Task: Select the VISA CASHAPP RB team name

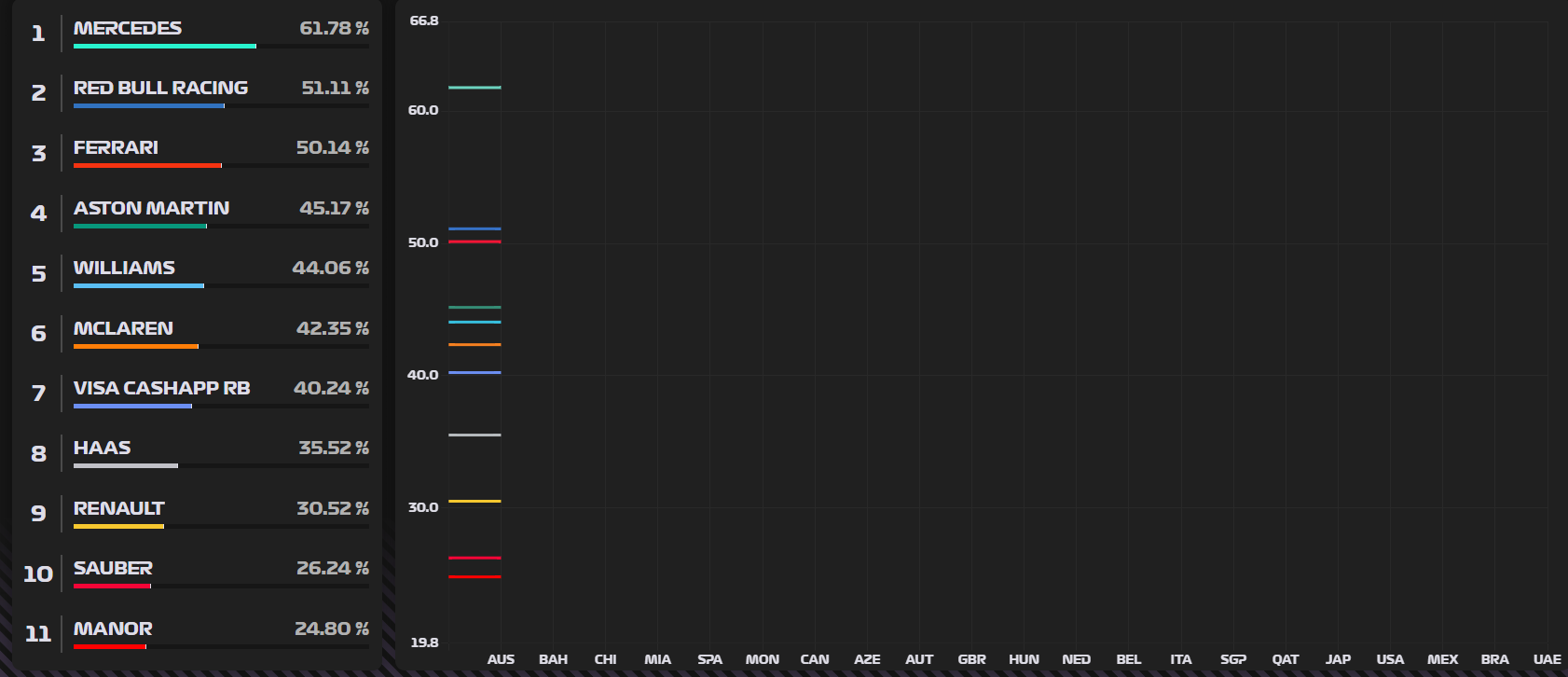Action: [161, 388]
